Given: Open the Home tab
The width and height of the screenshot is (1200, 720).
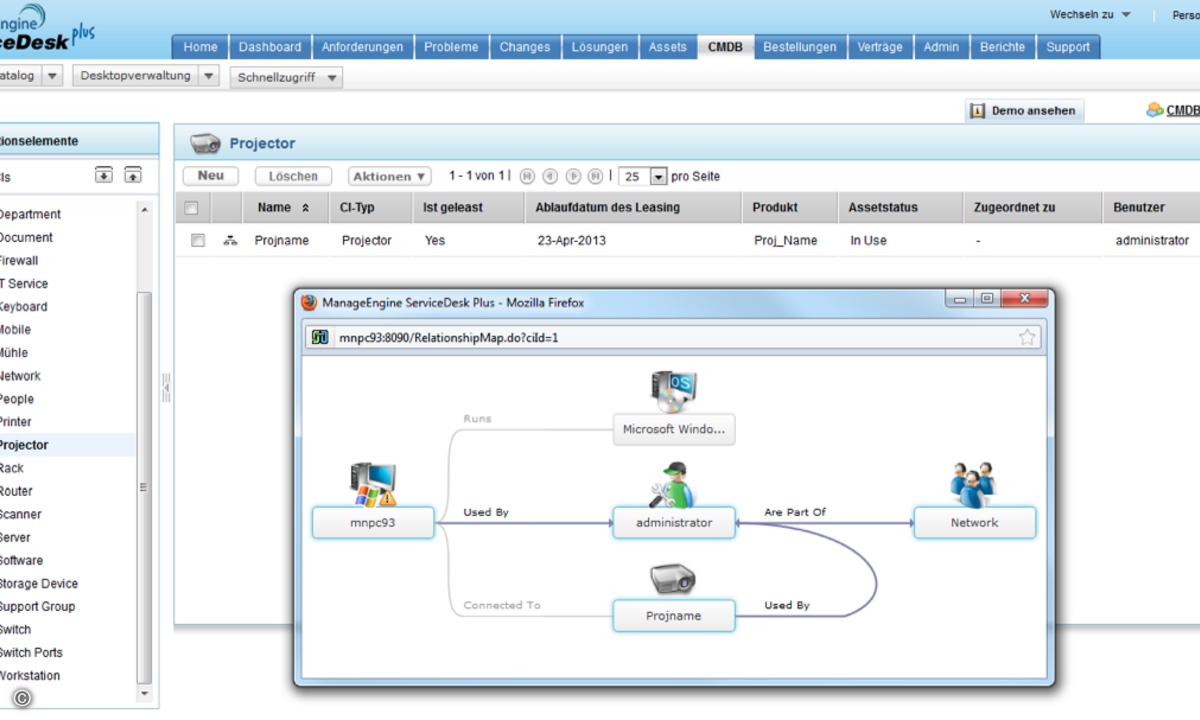Looking at the screenshot, I should (x=200, y=47).
